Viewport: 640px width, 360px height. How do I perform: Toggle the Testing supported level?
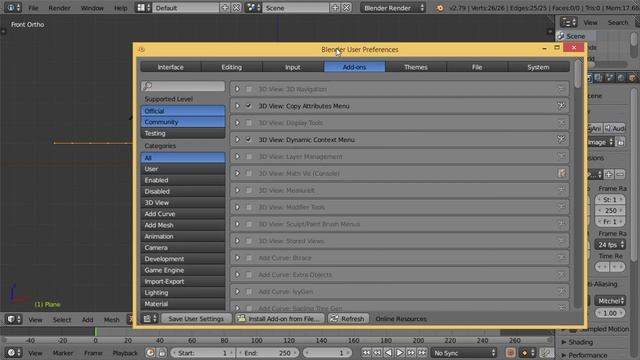click(183, 133)
